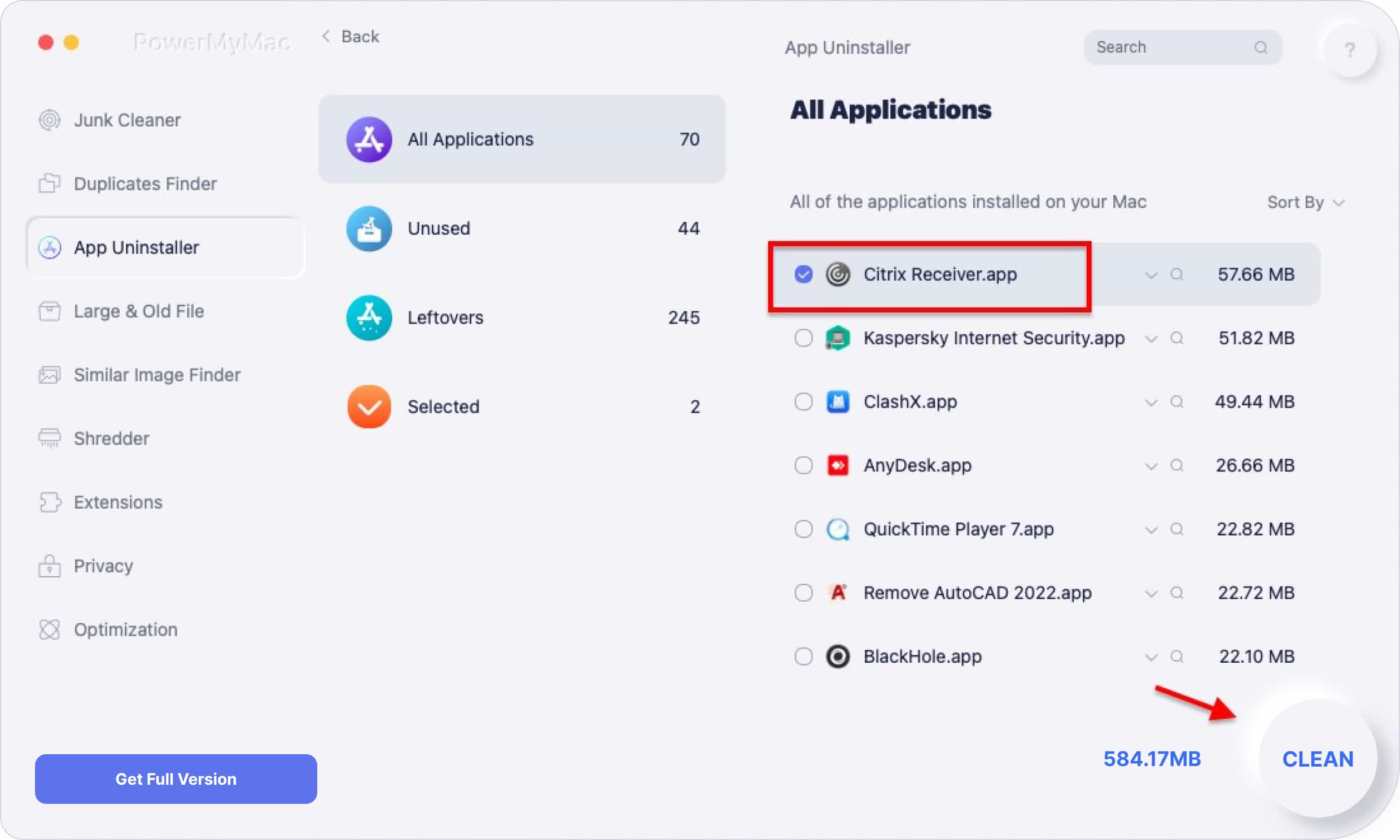Click Get Full Version button
This screenshot has width=1400, height=840.
176,778
